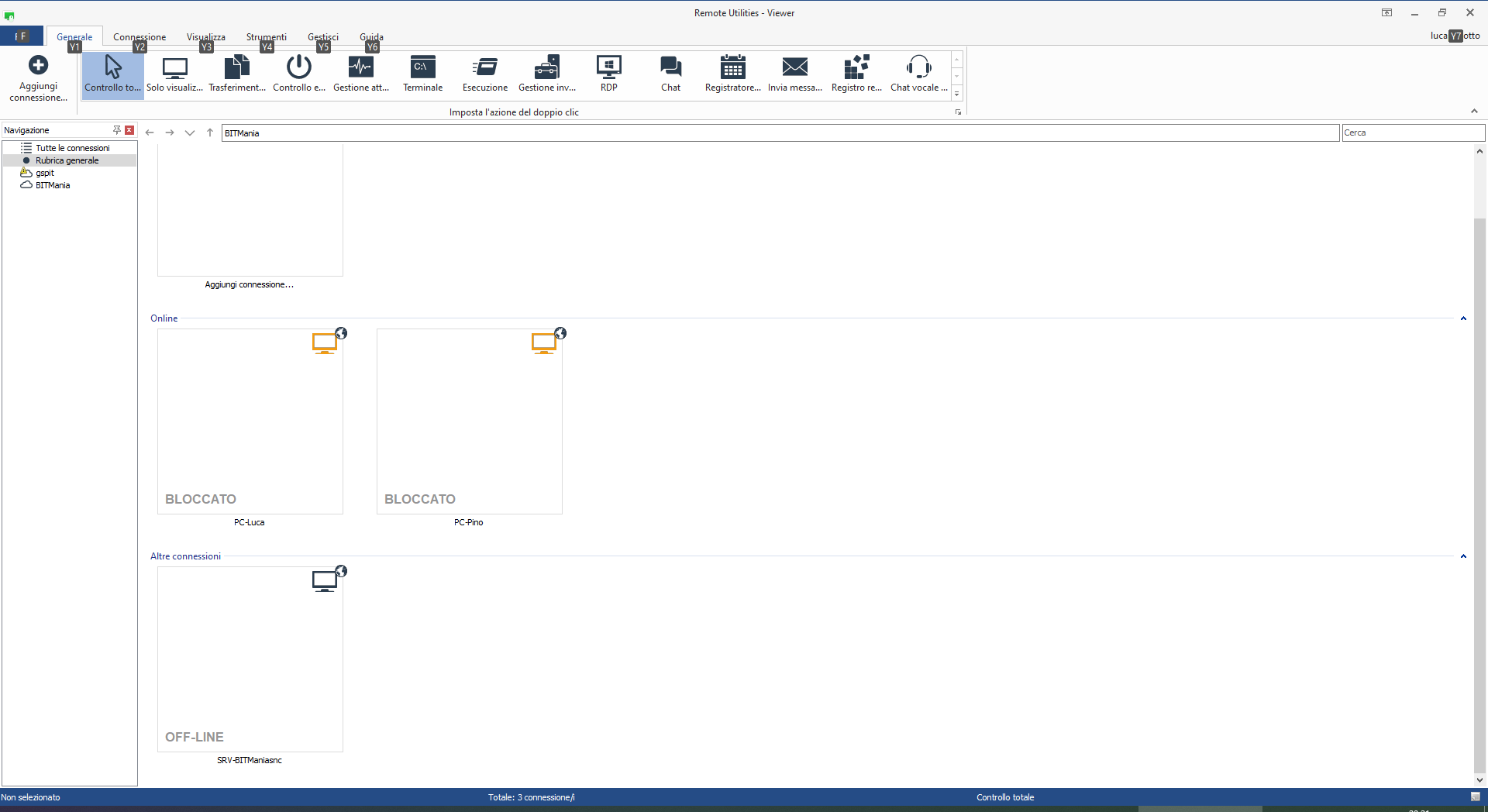Select the Controllo energia power icon
The width and height of the screenshot is (1488, 812).
tap(298, 68)
